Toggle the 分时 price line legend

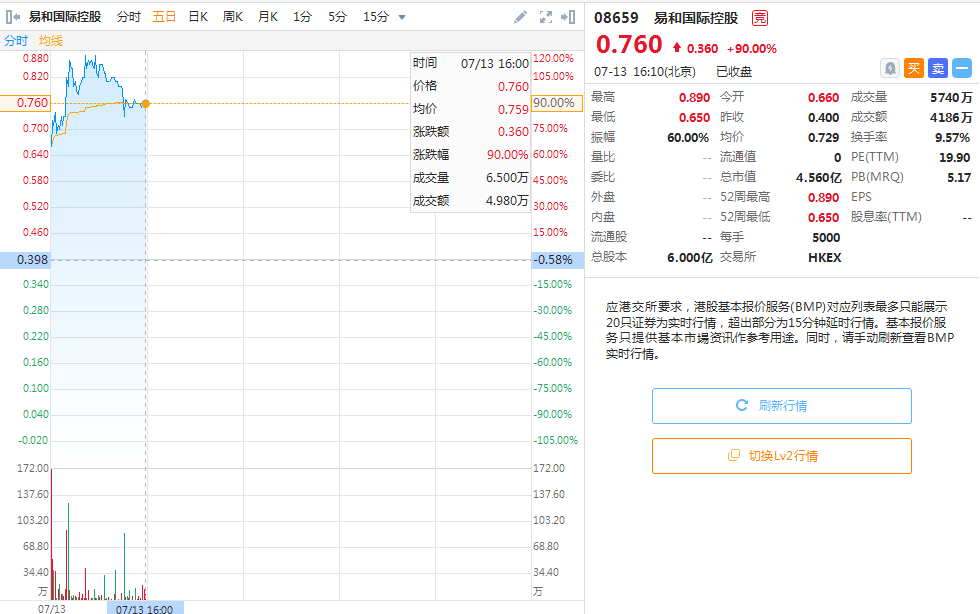tap(16, 40)
